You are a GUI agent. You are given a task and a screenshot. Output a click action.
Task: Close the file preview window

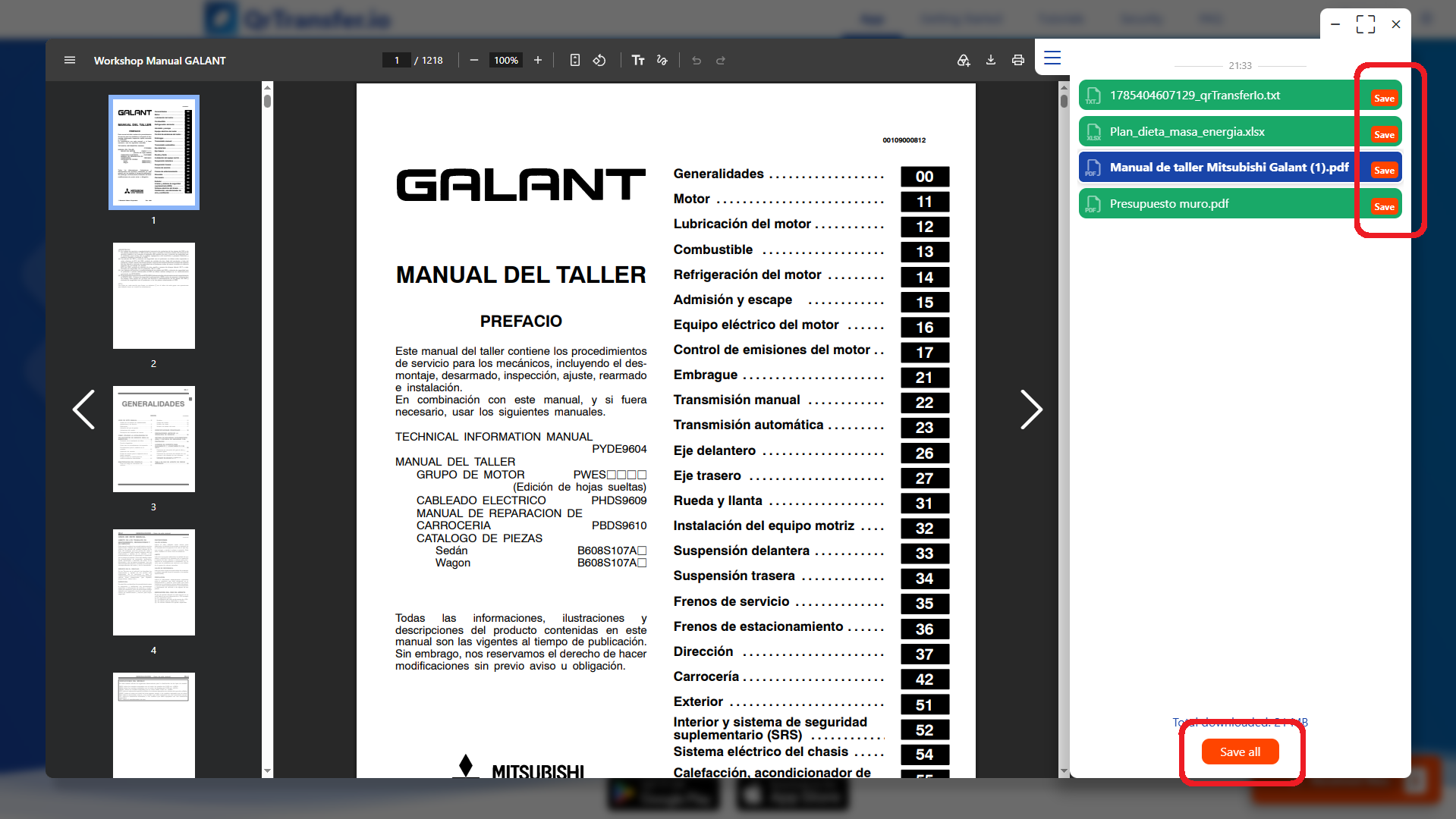pos(1396,24)
